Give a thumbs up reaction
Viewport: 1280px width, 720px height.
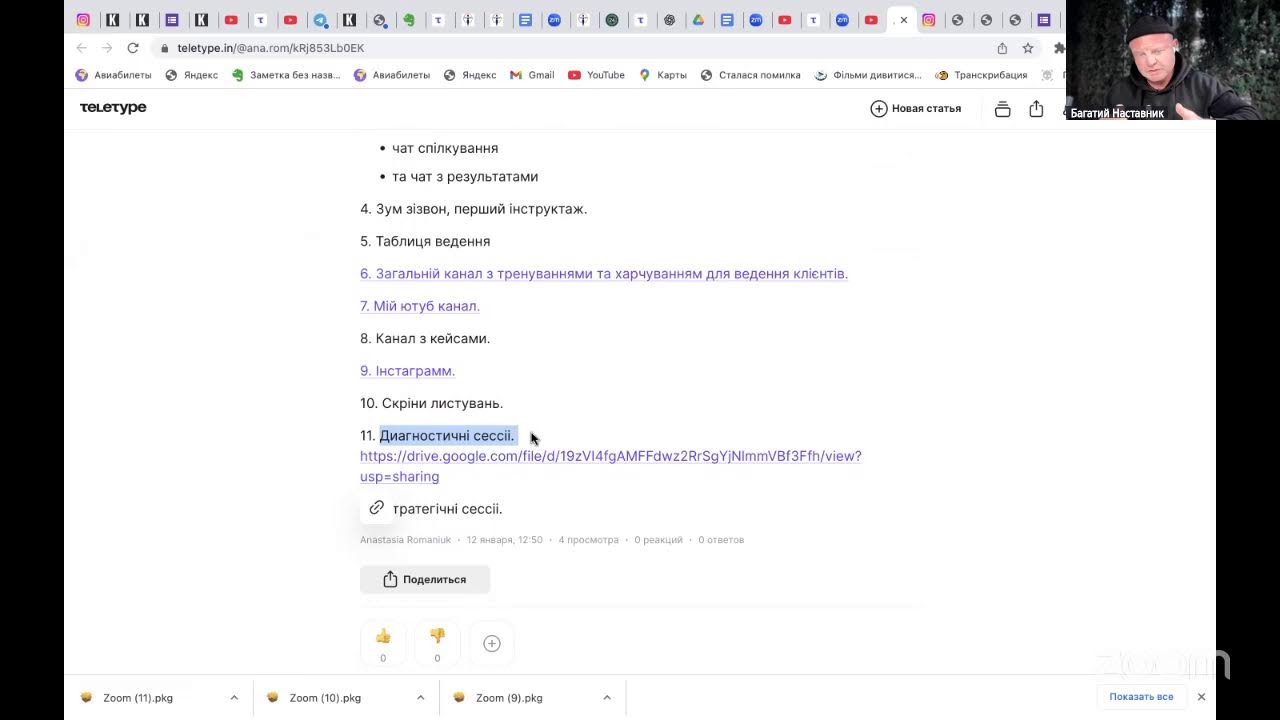point(383,643)
